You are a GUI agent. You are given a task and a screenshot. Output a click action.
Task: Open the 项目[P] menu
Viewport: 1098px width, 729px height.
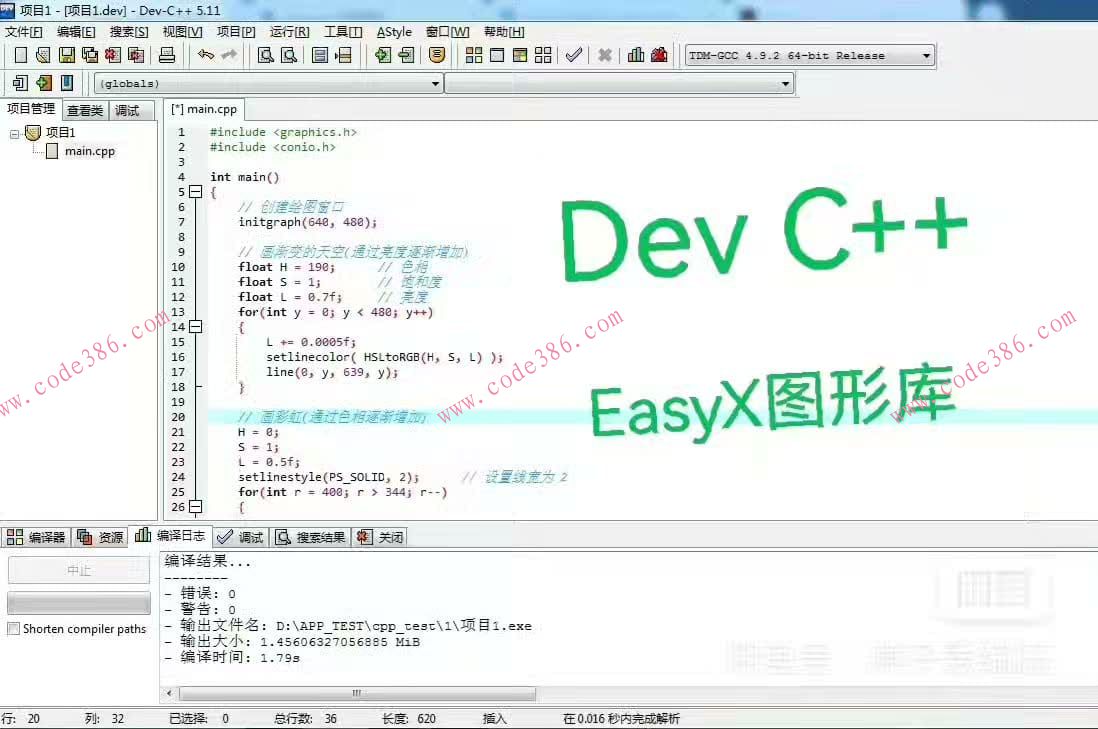click(x=236, y=32)
